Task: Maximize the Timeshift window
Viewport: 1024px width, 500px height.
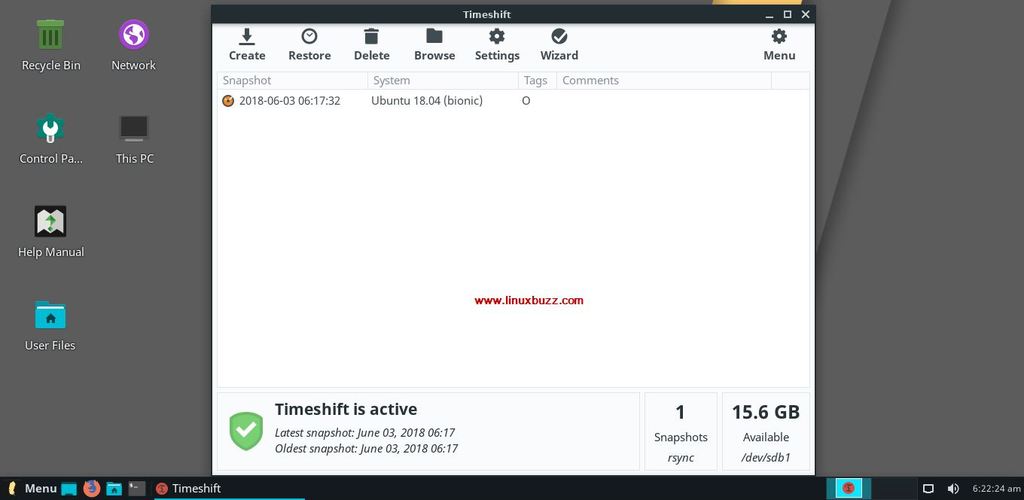Action: click(x=788, y=14)
